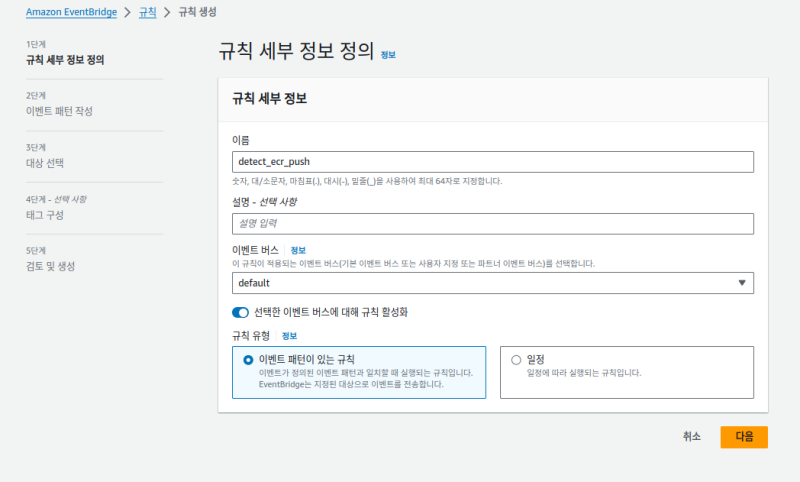This screenshot has height=482, width=800.
Task: Click the dropdown arrow in event bus selector
Action: (741, 283)
